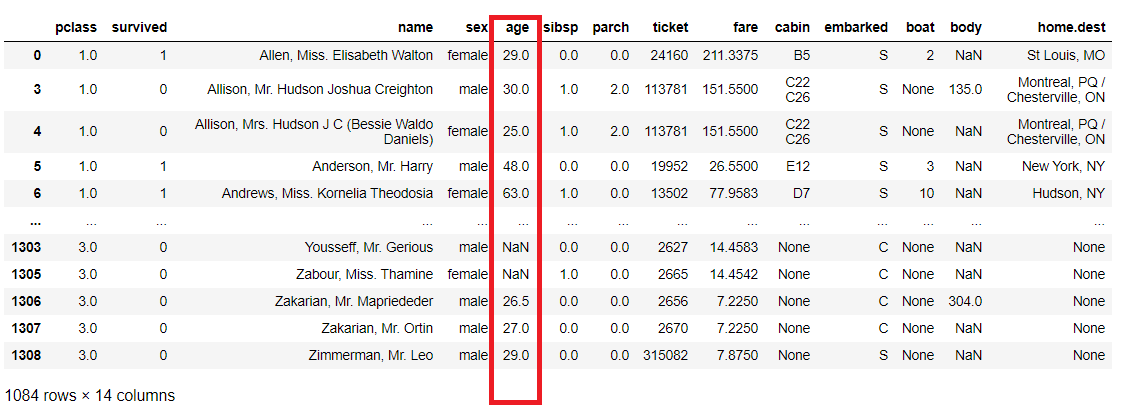The height and width of the screenshot is (417, 1124).
Task: Select the "survived" column header
Action: [139, 25]
